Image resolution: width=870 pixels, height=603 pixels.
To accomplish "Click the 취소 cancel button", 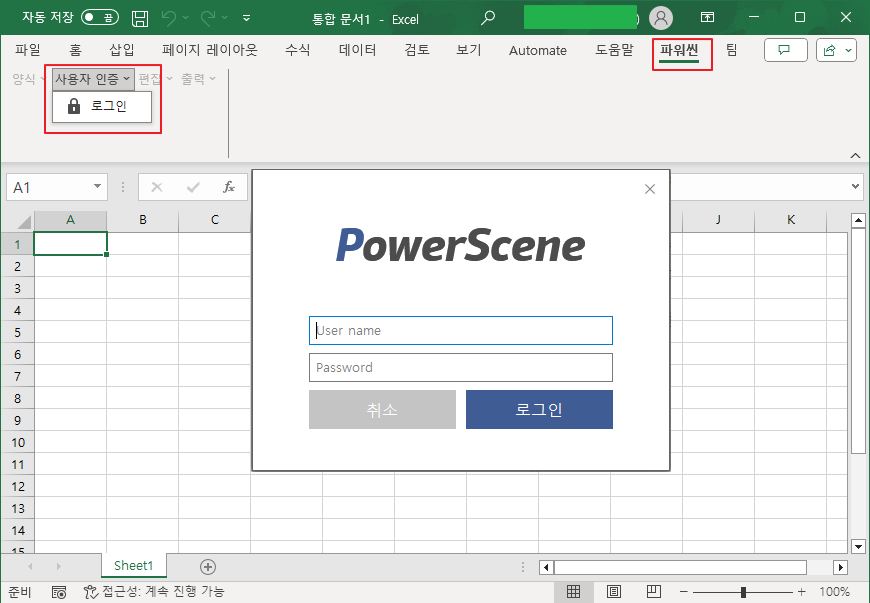I will (x=382, y=409).
